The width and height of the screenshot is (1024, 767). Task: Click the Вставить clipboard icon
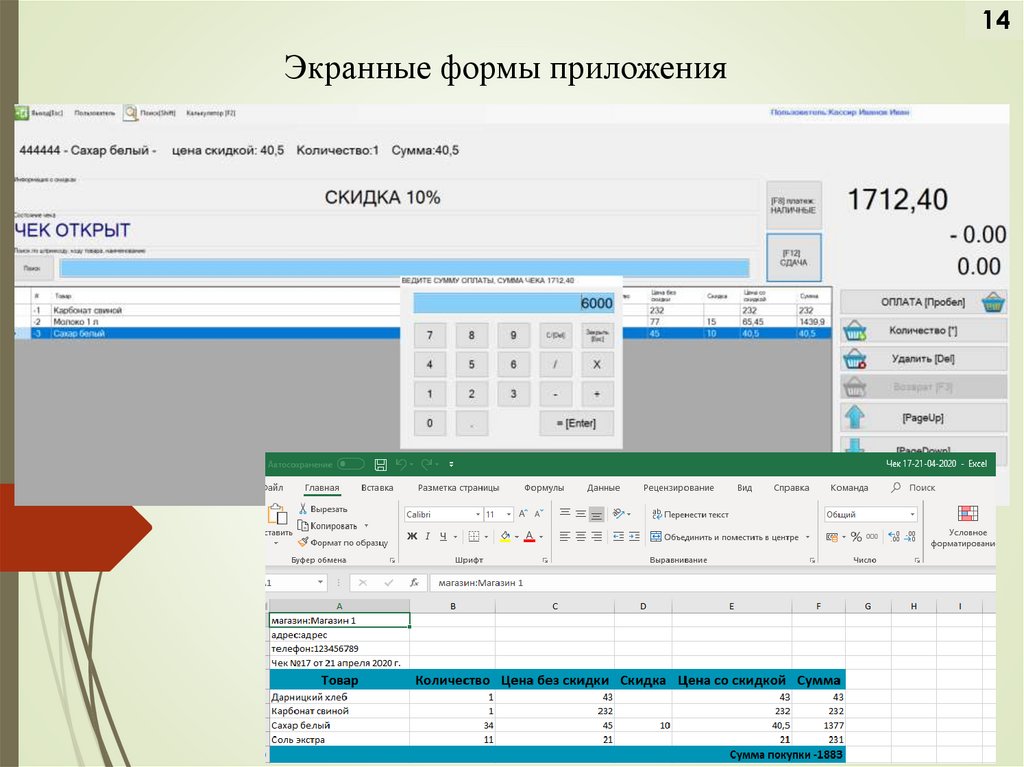[278, 515]
